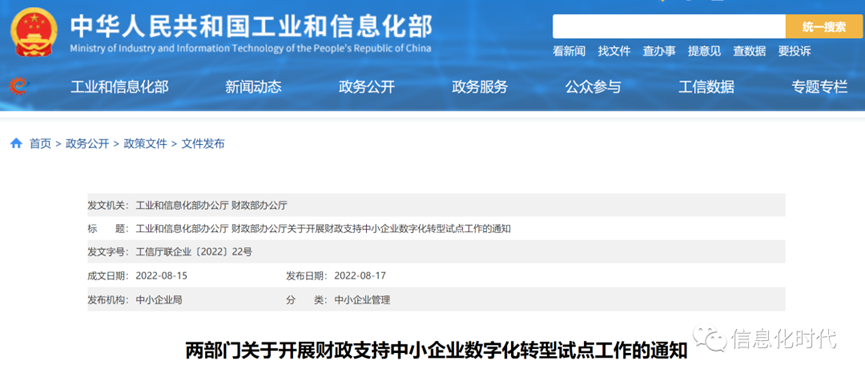
Task: Click the red gear logo icon
Action: (x=17, y=86)
